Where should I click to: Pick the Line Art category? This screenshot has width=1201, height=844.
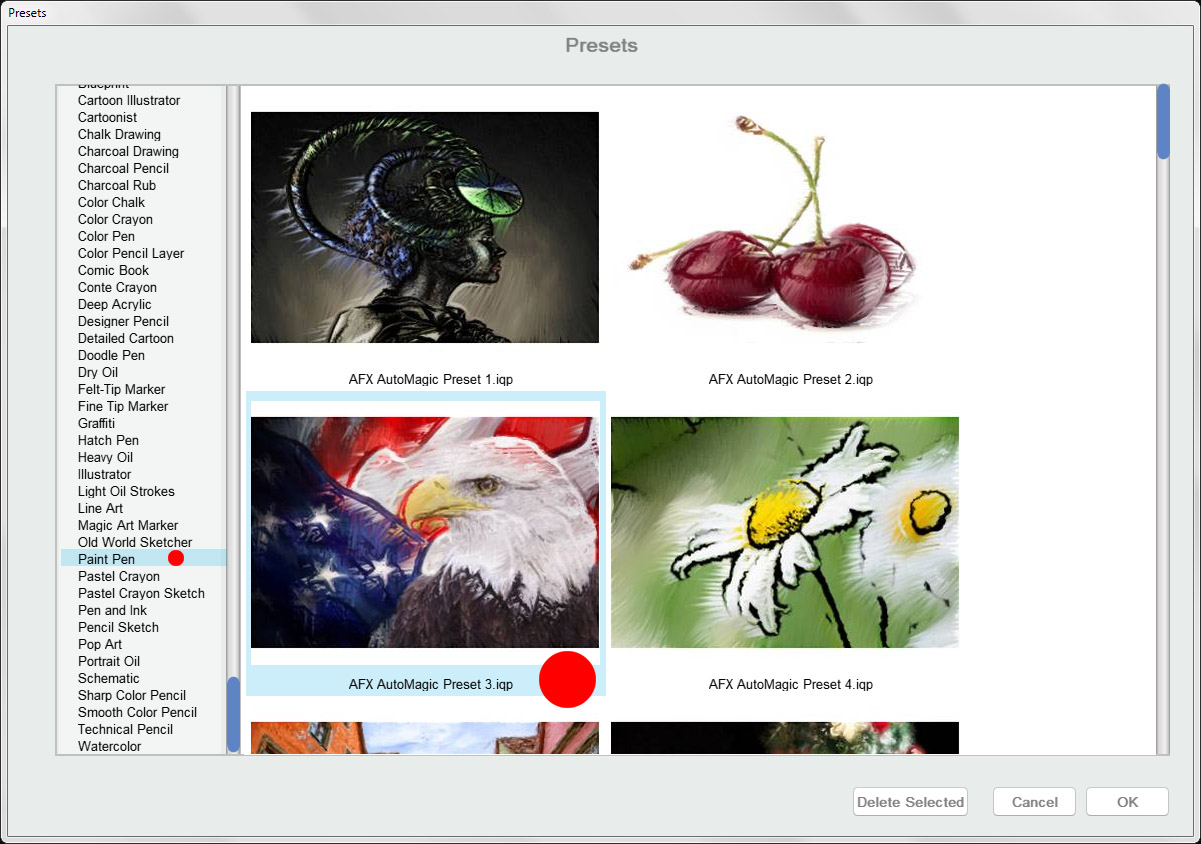tap(100, 508)
